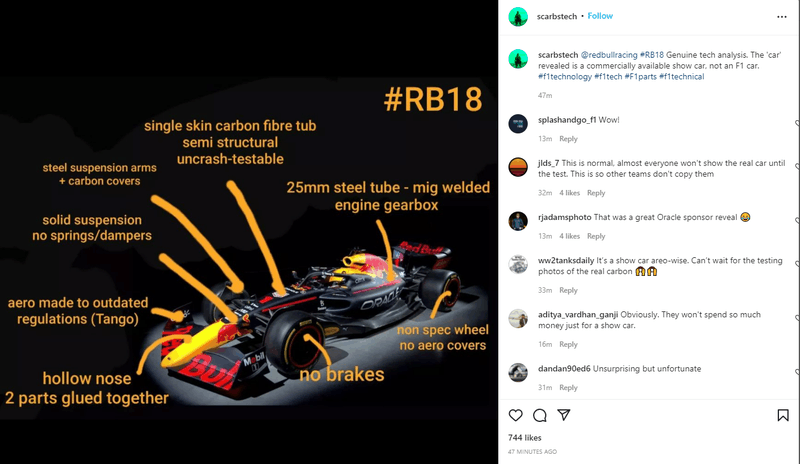The height and width of the screenshot is (464, 800).
Task: Reply to jlds_7's comment
Action: click(596, 193)
